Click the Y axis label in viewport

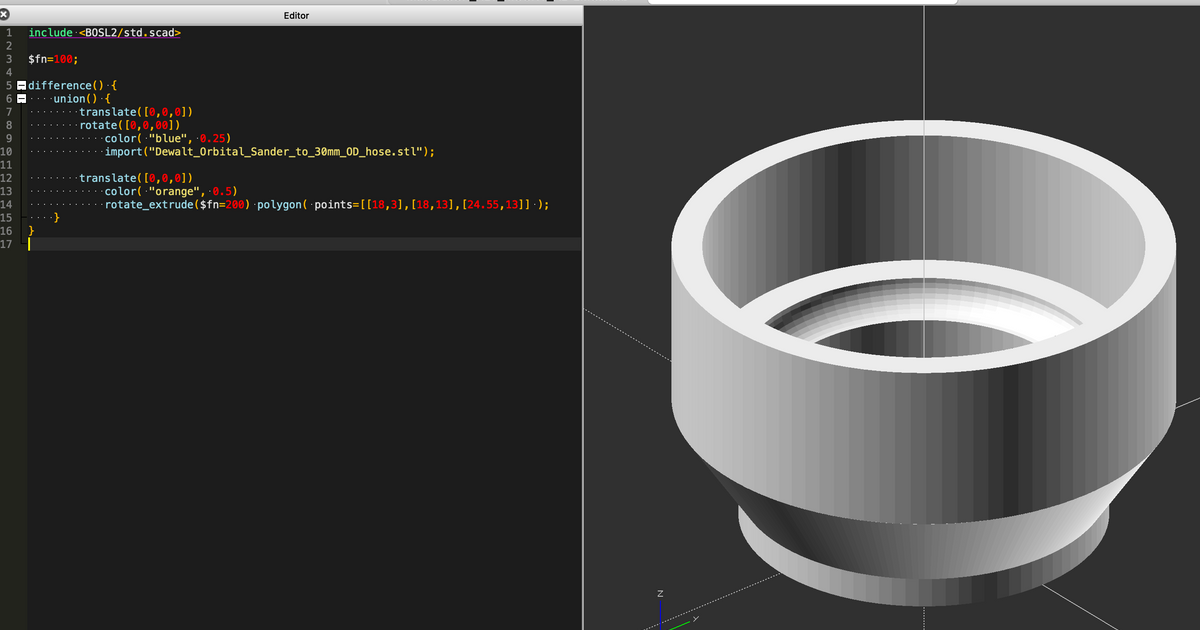coord(696,620)
